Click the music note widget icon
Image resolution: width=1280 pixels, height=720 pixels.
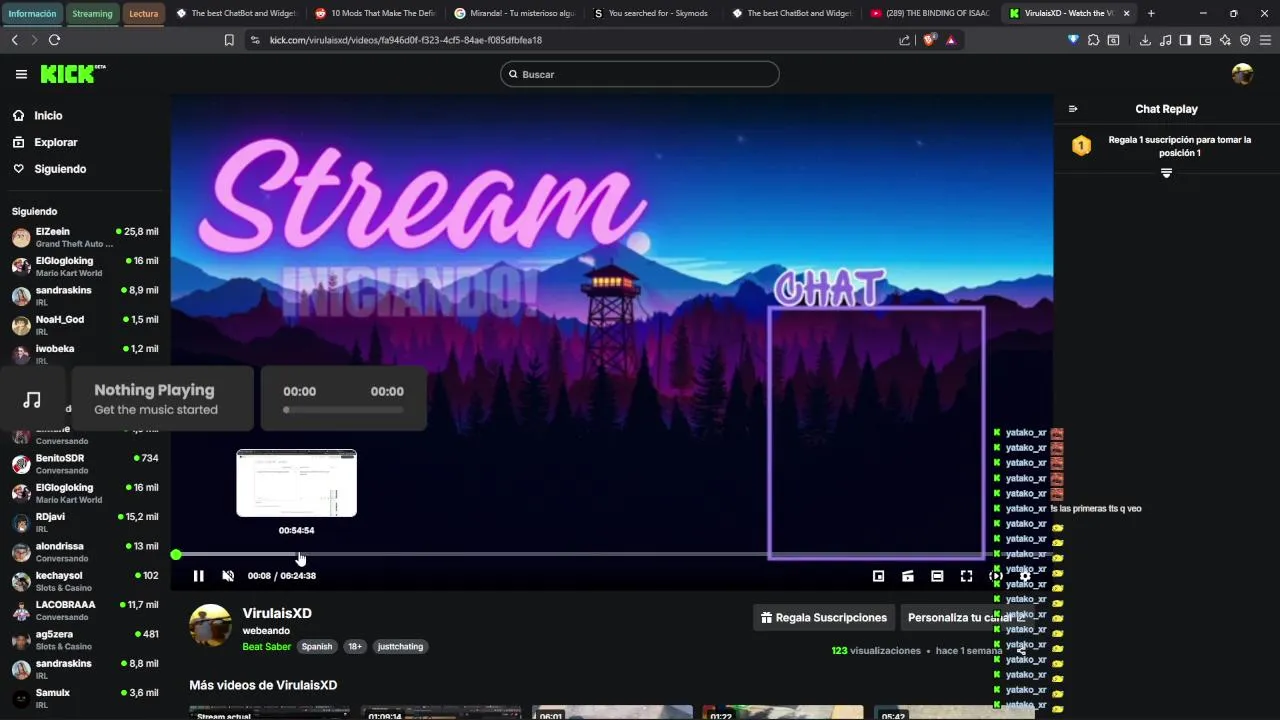32,399
